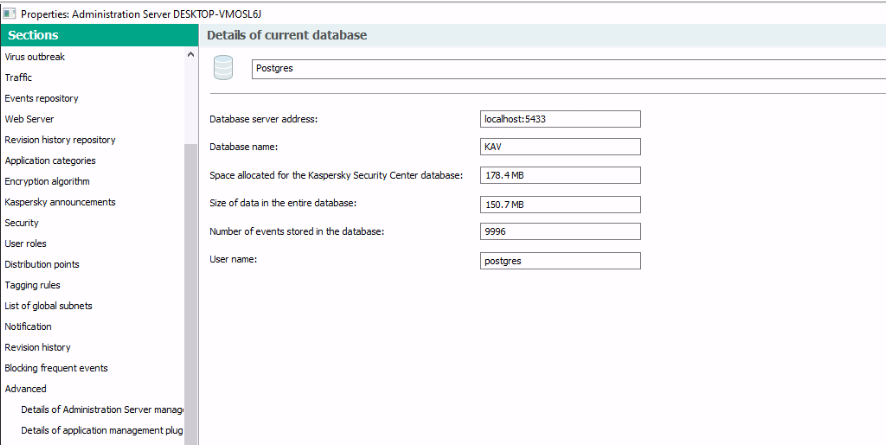This screenshot has width=886, height=445.
Task: Click the Postgres database type field
Action: [568, 69]
